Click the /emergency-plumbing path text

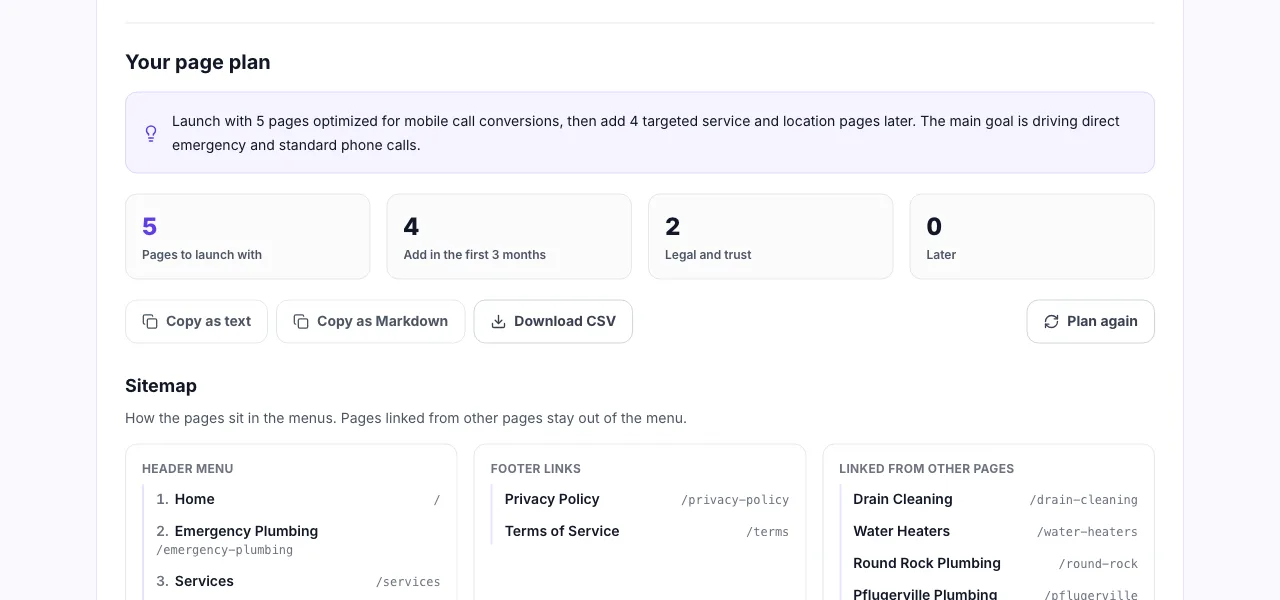[x=225, y=550]
